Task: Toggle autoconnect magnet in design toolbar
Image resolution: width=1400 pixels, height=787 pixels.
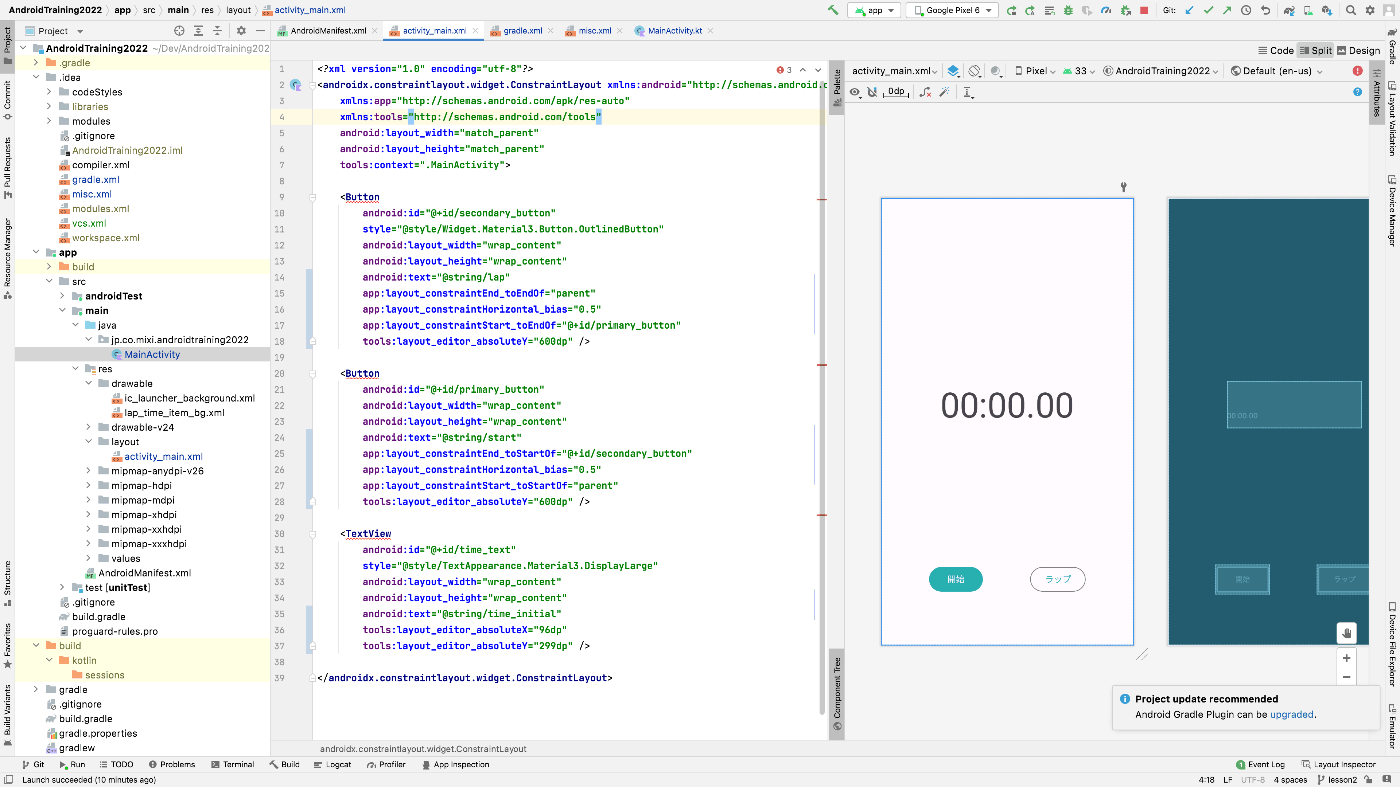Action: click(x=872, y=92)
